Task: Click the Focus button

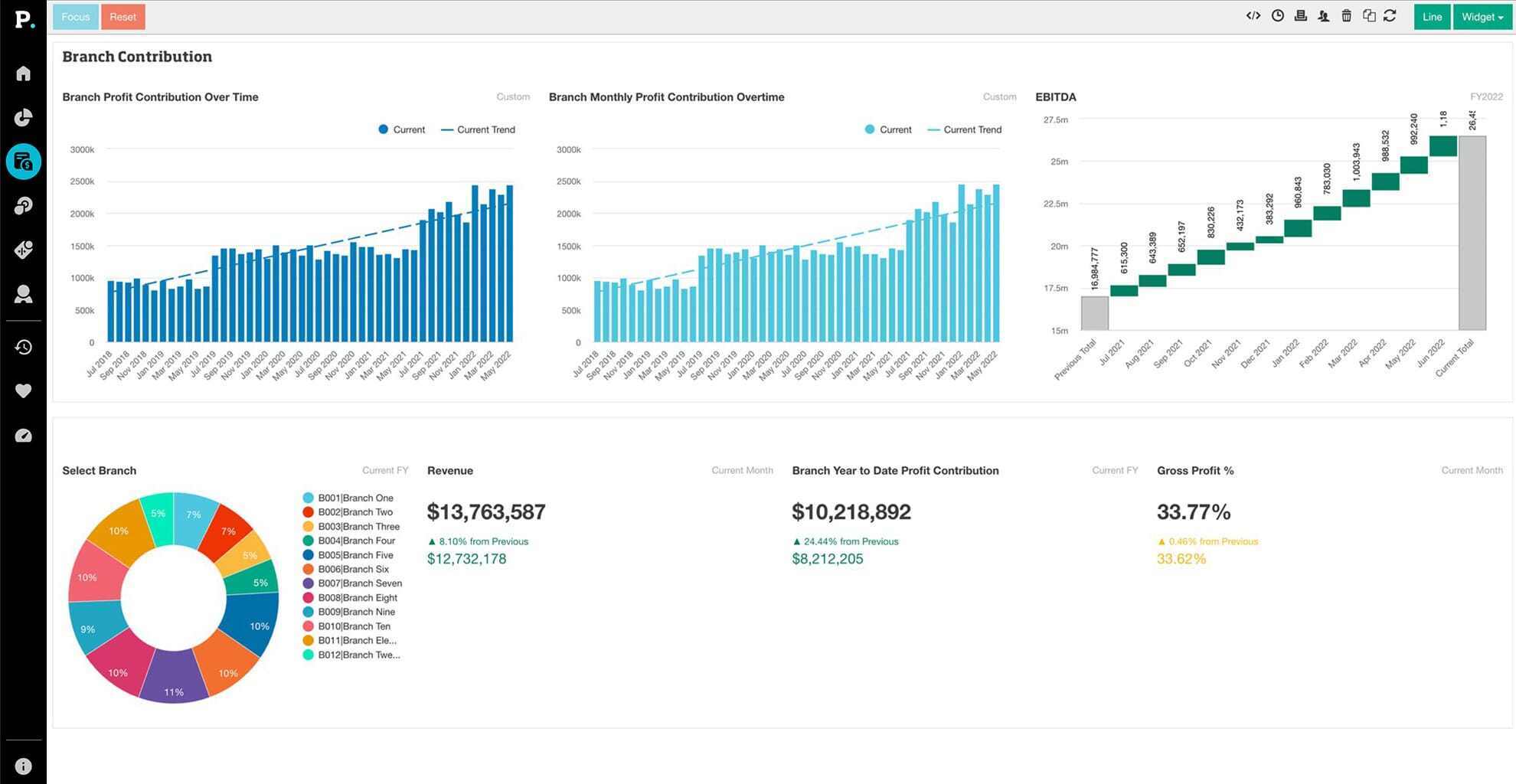Action: coord(75,17)
